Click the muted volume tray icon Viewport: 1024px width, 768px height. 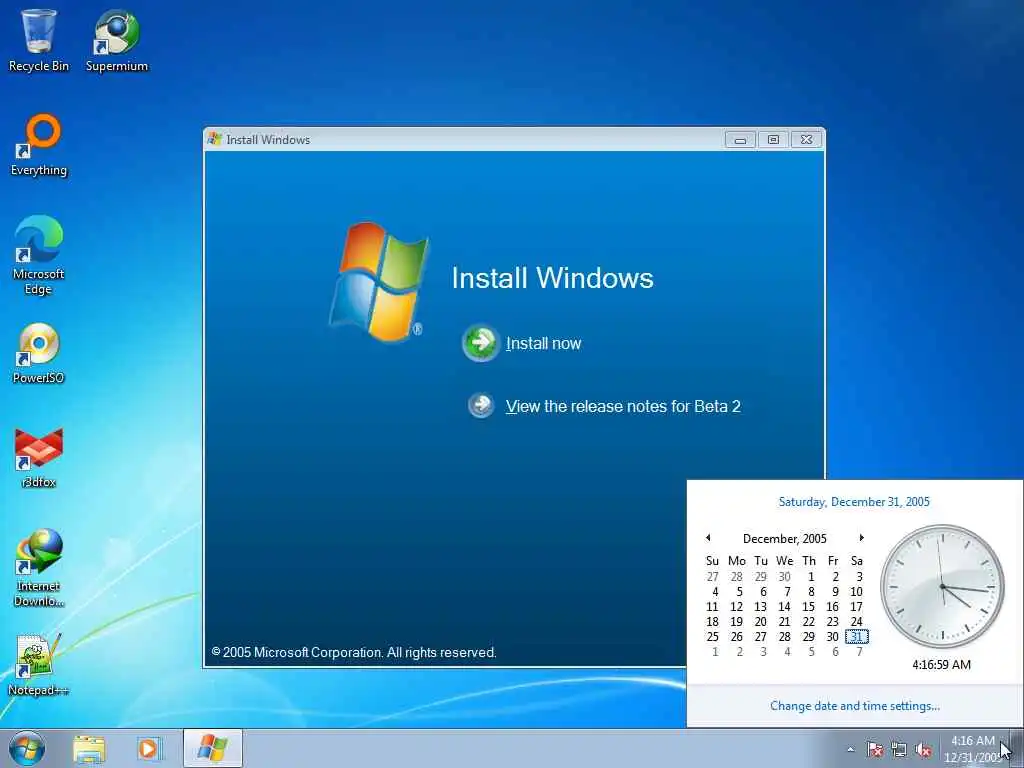pos(923,750)
